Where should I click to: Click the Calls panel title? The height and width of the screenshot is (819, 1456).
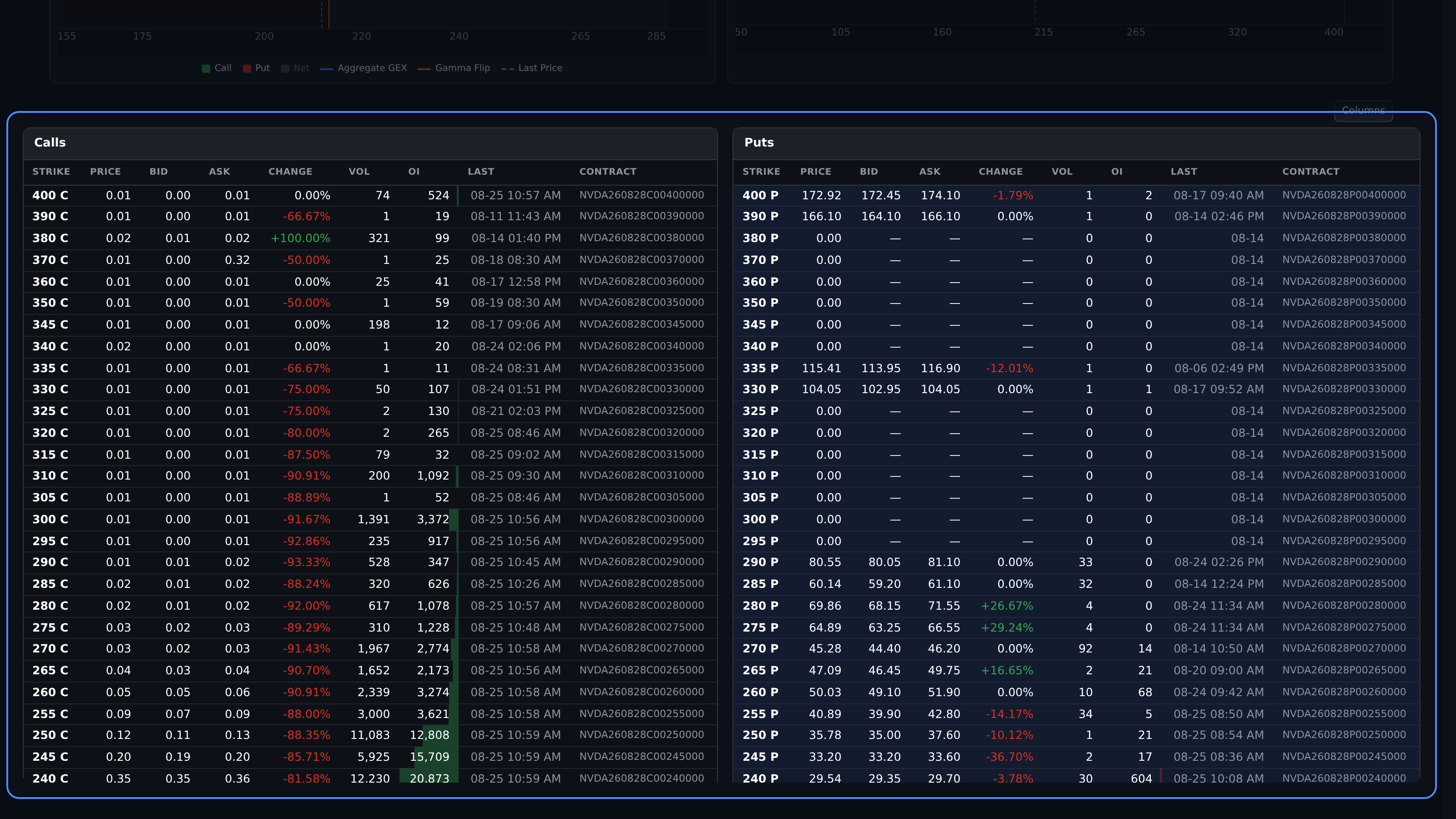[x=50, y=142]
